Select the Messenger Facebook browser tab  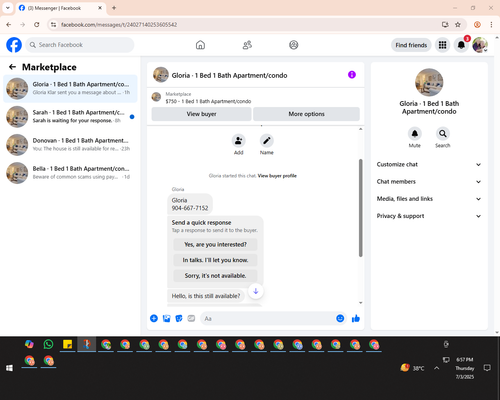coord(61,8)
